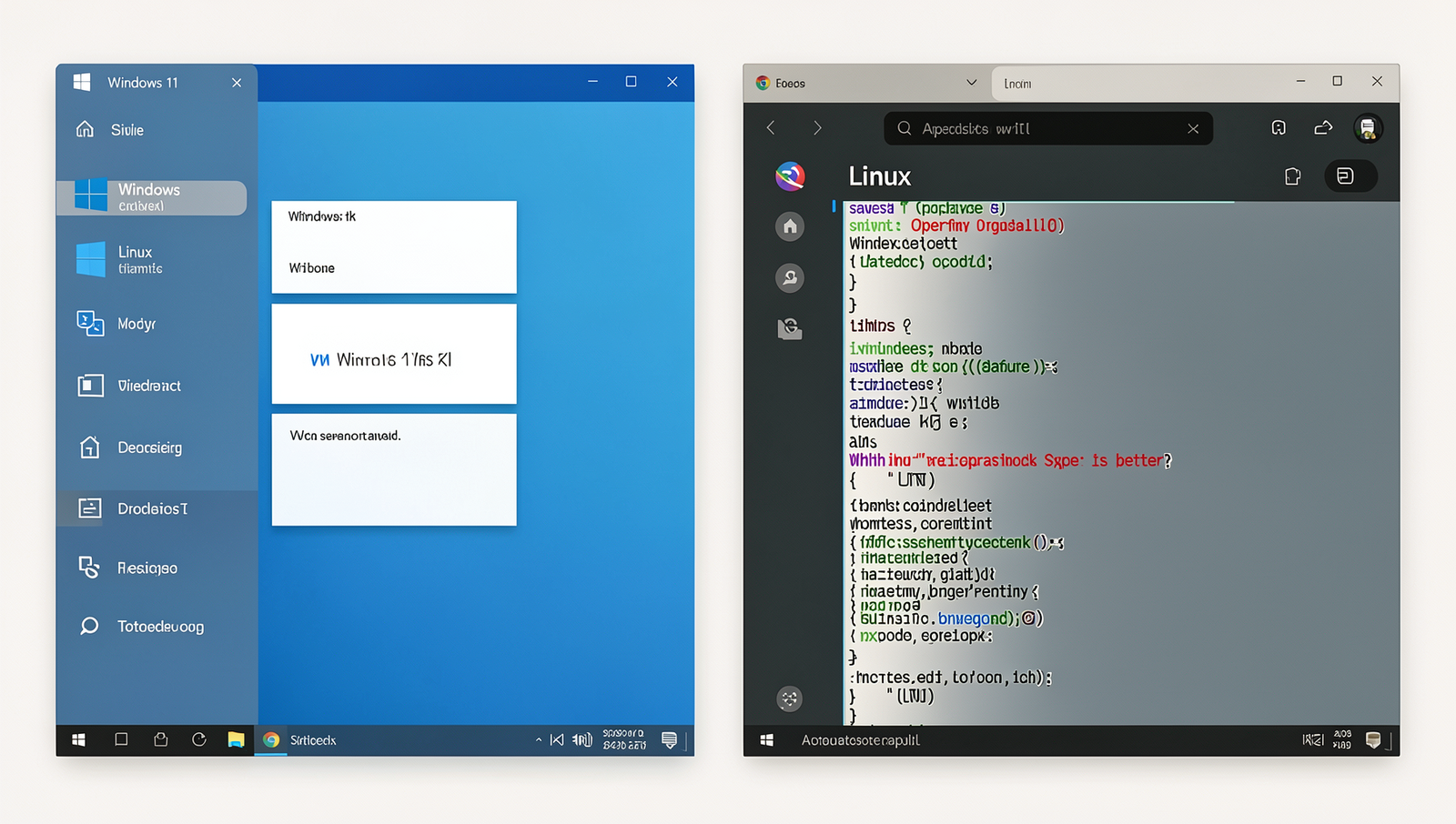The image size is (1456, 824).
Task: Click the copy icon beside Linux heading
Action: pos(1292,176)
